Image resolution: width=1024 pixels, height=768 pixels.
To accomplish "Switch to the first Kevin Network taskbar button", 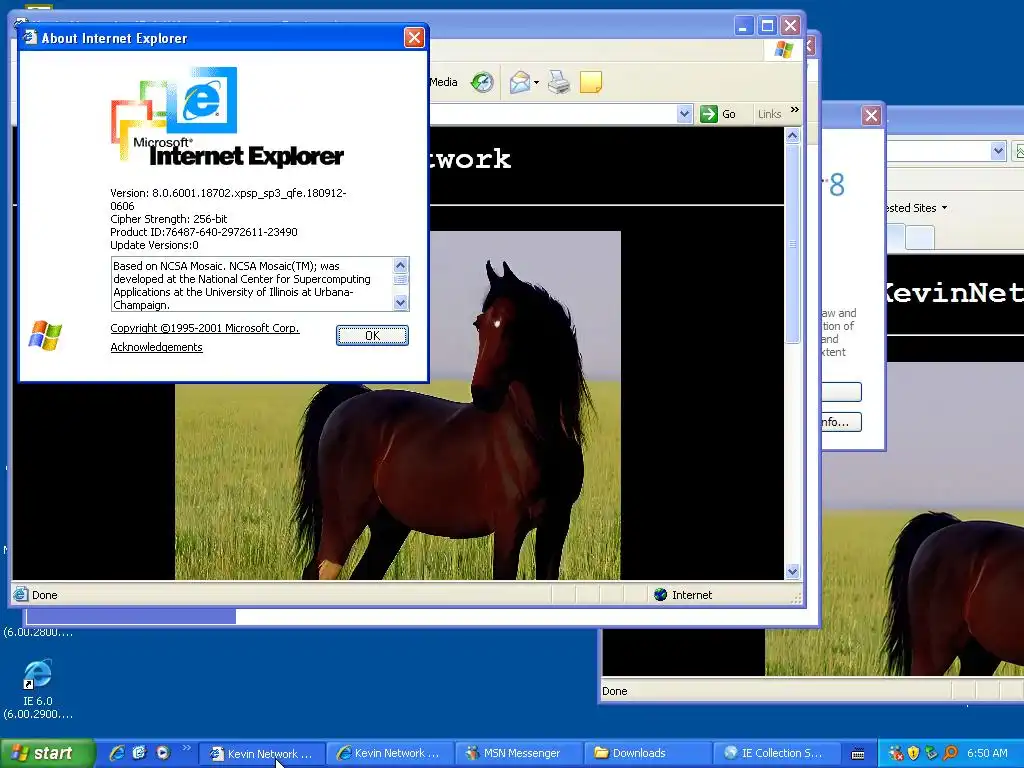I will [261, 754].
